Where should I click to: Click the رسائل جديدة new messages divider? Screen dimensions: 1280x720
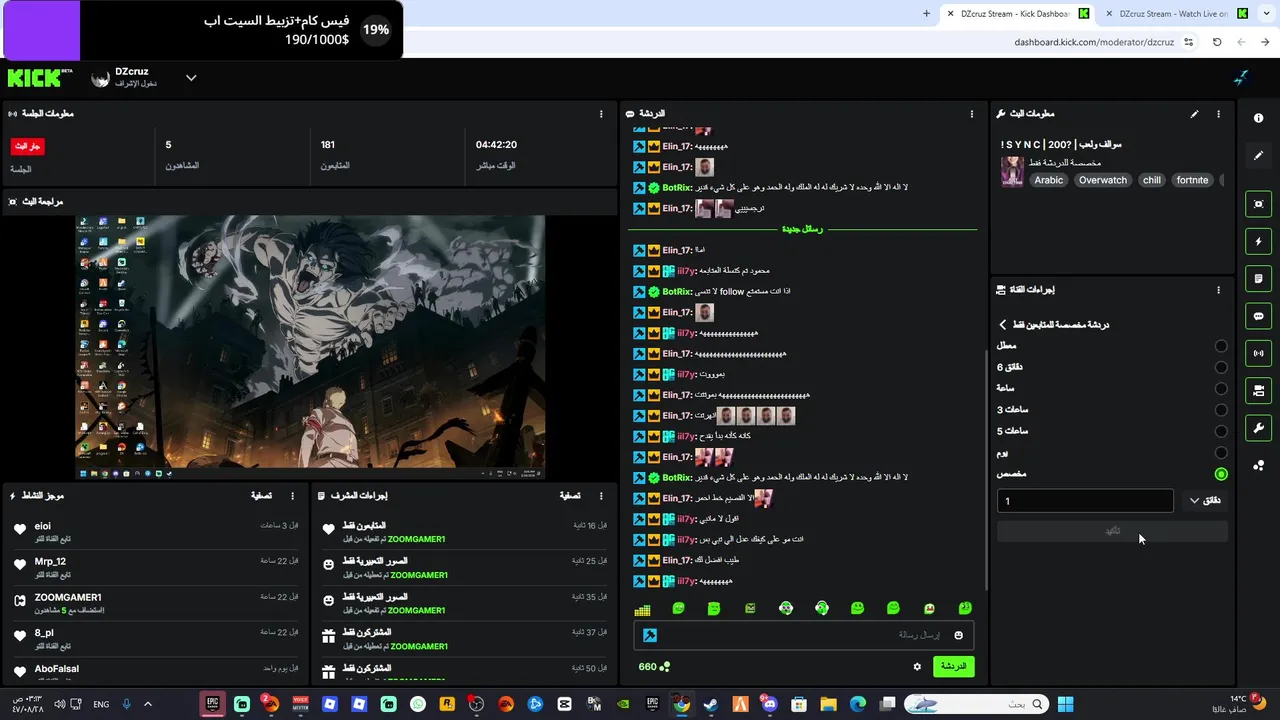tap(802, 229)
